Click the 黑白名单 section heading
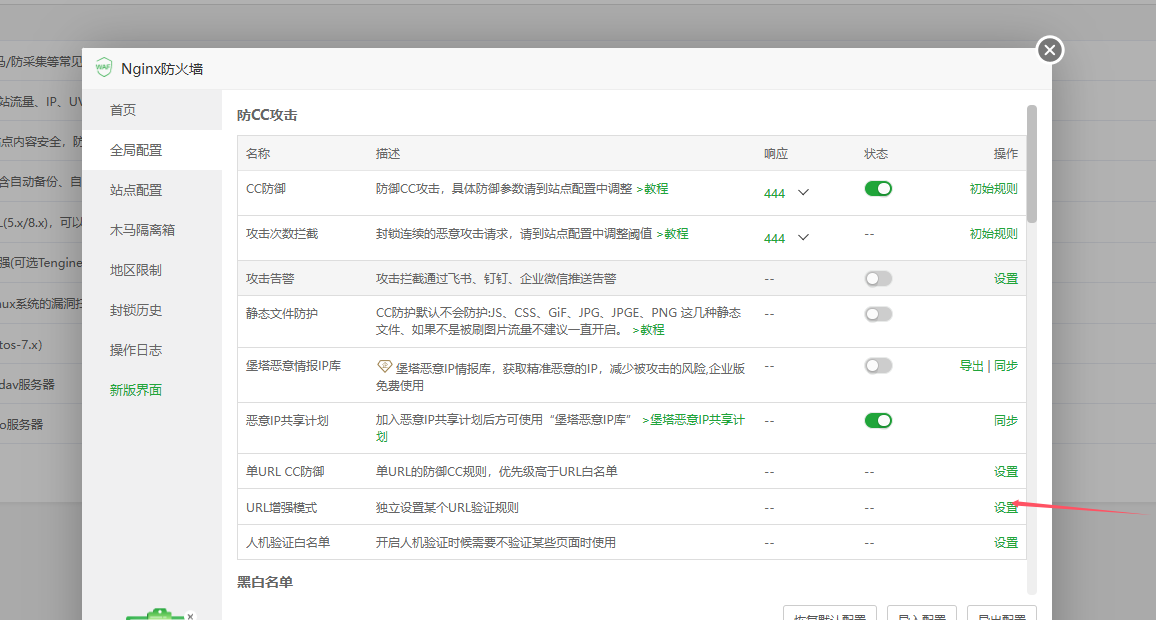The height and width of the screenshot is (620, 1156). (265, 582)
